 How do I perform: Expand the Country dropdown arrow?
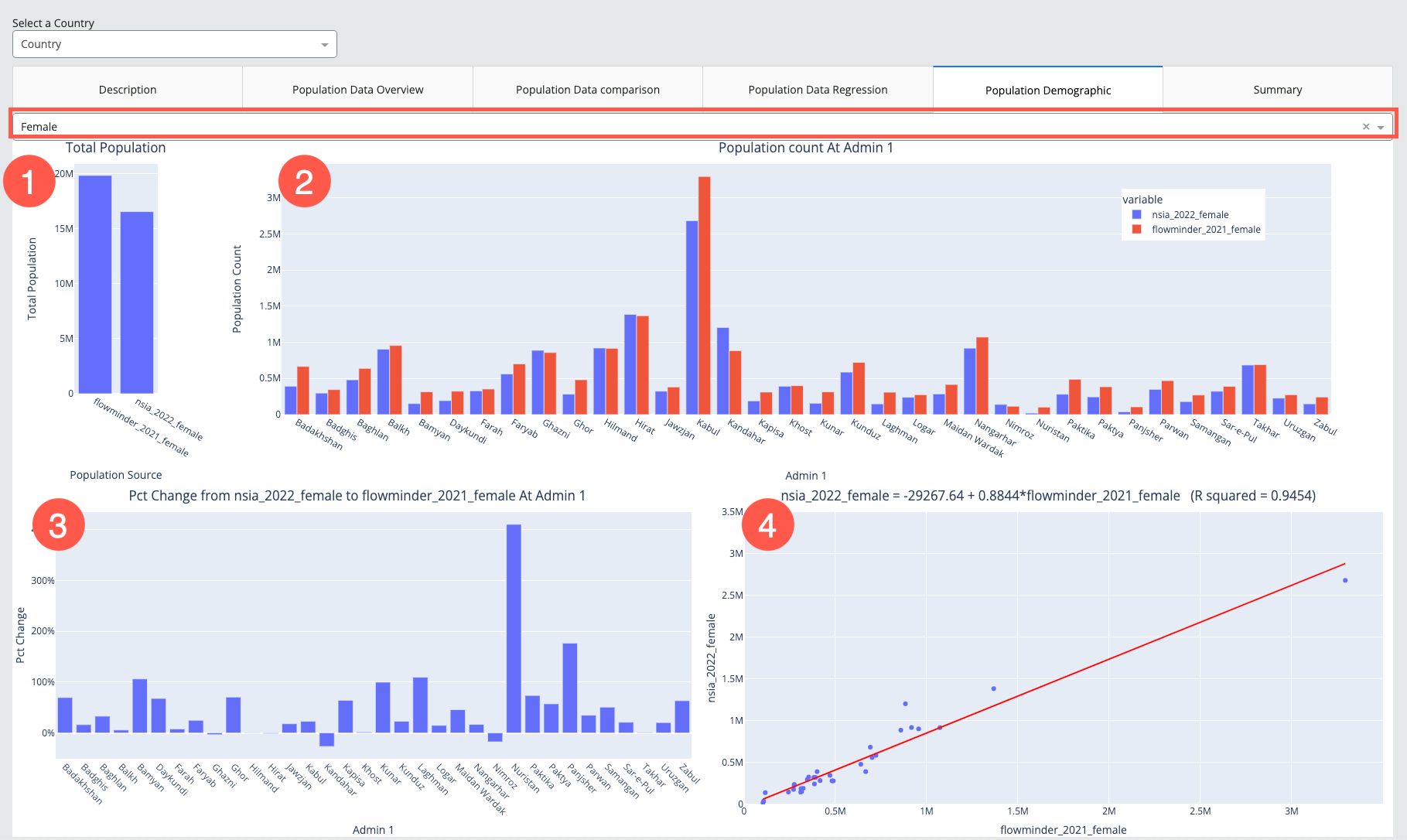[x=325, y=45]
